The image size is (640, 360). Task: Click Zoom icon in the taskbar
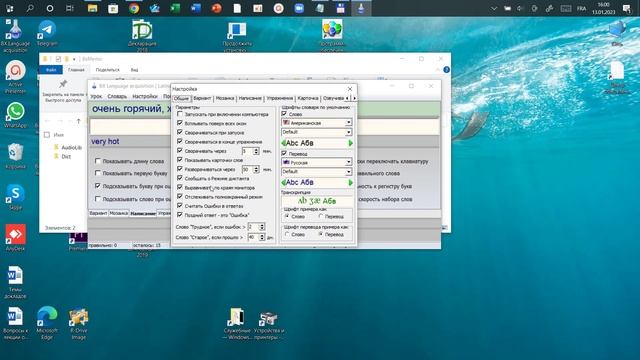pos(299,8)
